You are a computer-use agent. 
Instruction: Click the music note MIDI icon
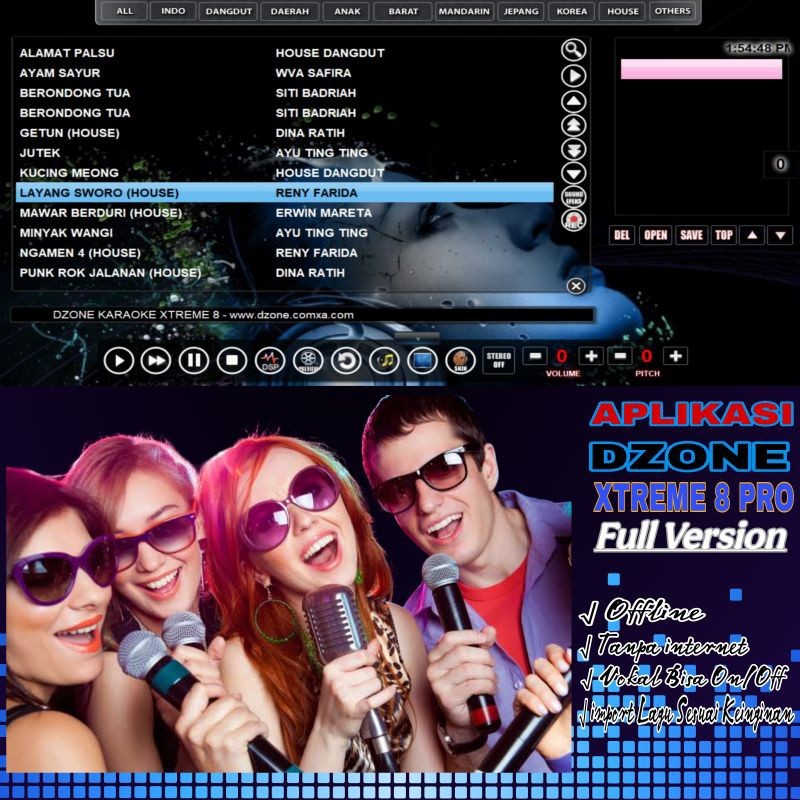pyautogui.click(x=388, y=358)
